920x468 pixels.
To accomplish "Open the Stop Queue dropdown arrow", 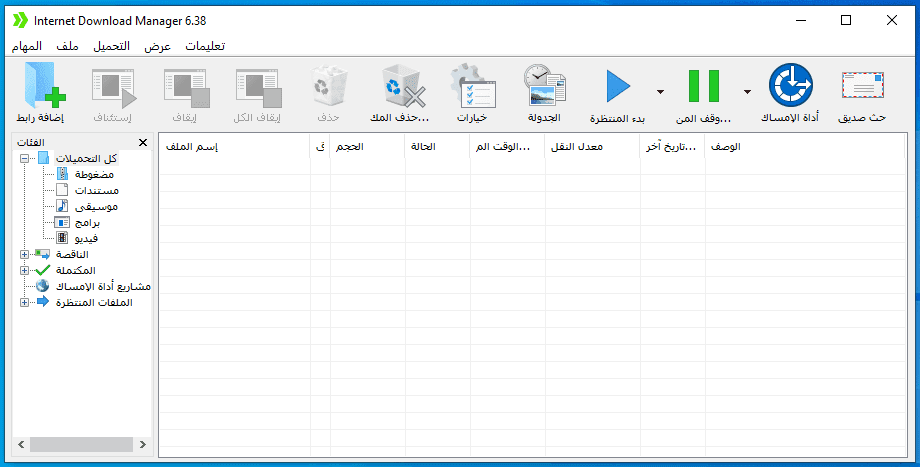I will [747, 91].
